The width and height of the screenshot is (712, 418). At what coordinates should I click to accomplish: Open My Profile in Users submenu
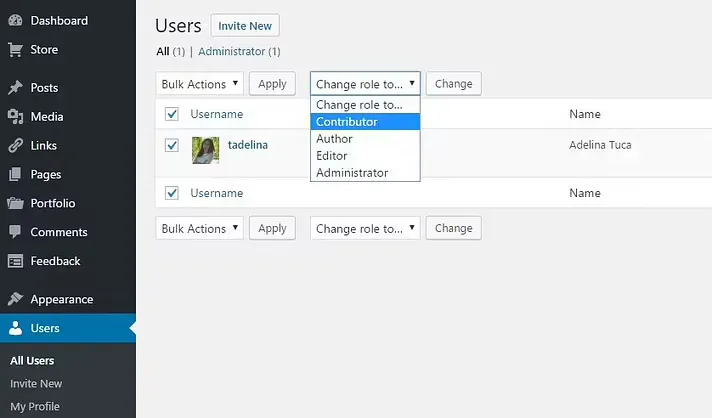coord(35,406)
